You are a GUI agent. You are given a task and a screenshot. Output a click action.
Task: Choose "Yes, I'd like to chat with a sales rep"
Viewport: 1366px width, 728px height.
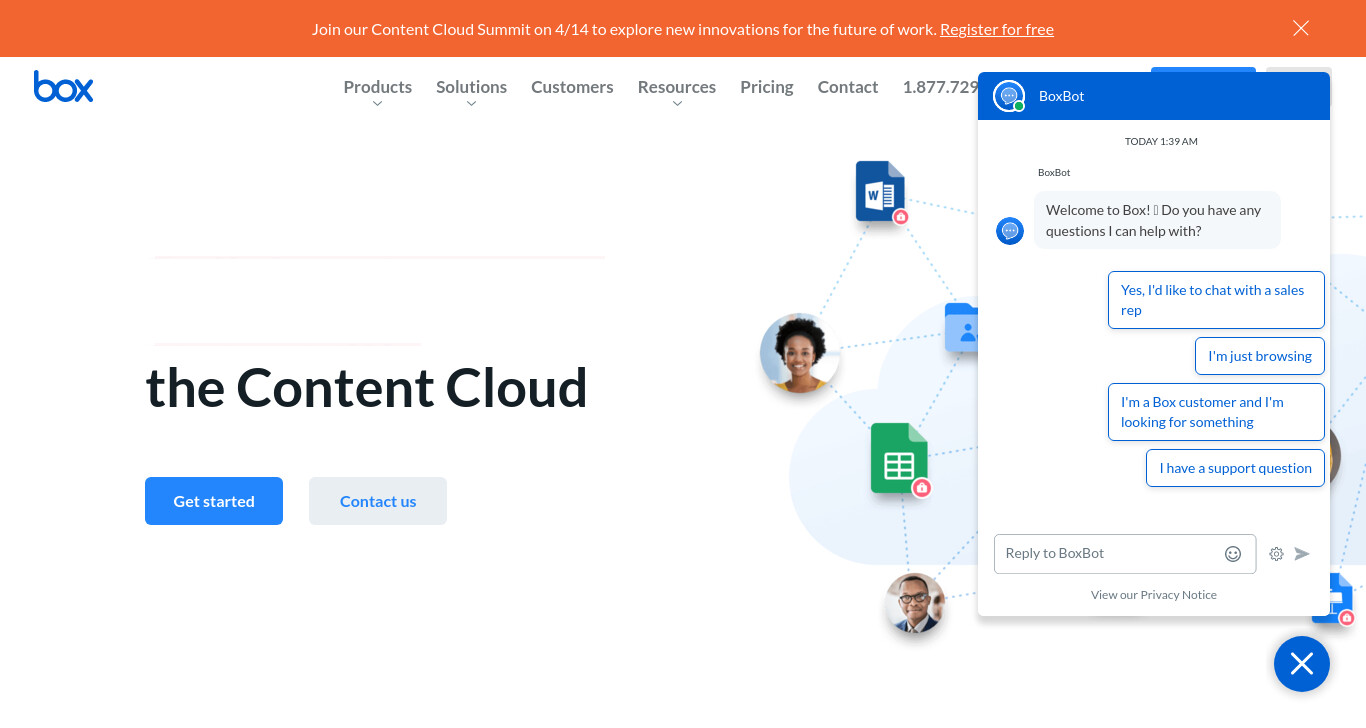coord(1216,300)
